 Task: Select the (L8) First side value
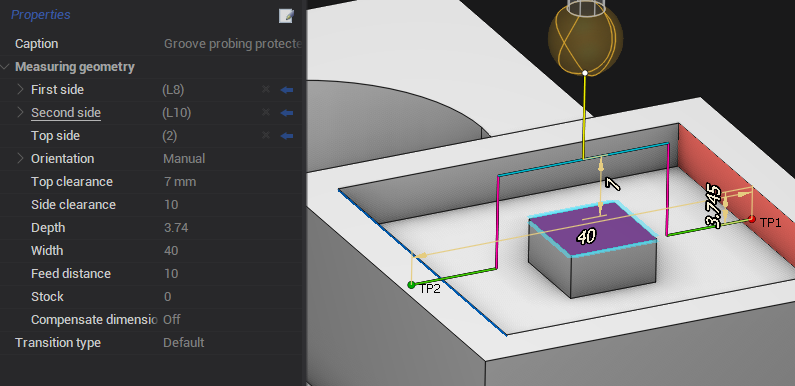pyautogui.click(x=173, y=90)
